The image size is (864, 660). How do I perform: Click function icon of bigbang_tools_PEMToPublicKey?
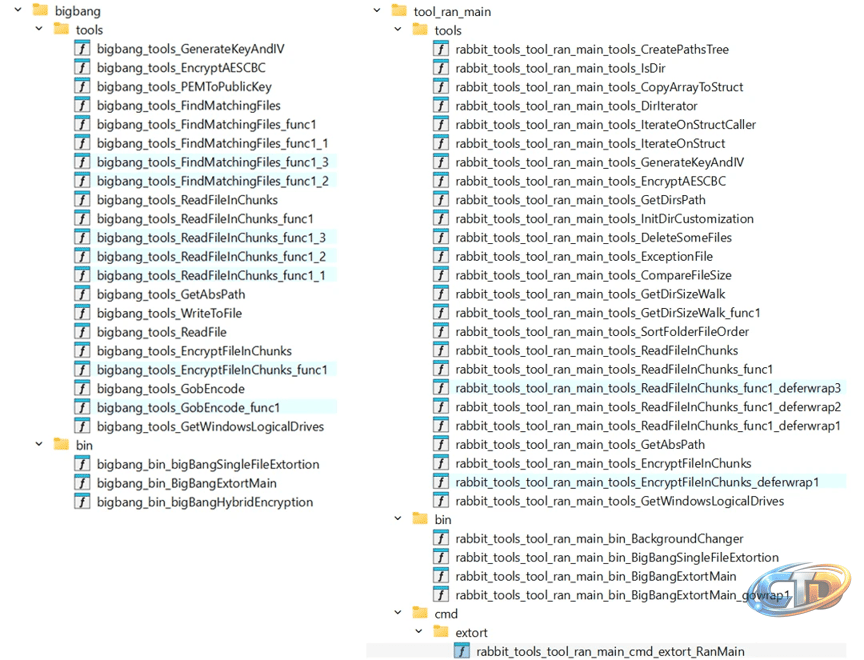coord(82,86)
